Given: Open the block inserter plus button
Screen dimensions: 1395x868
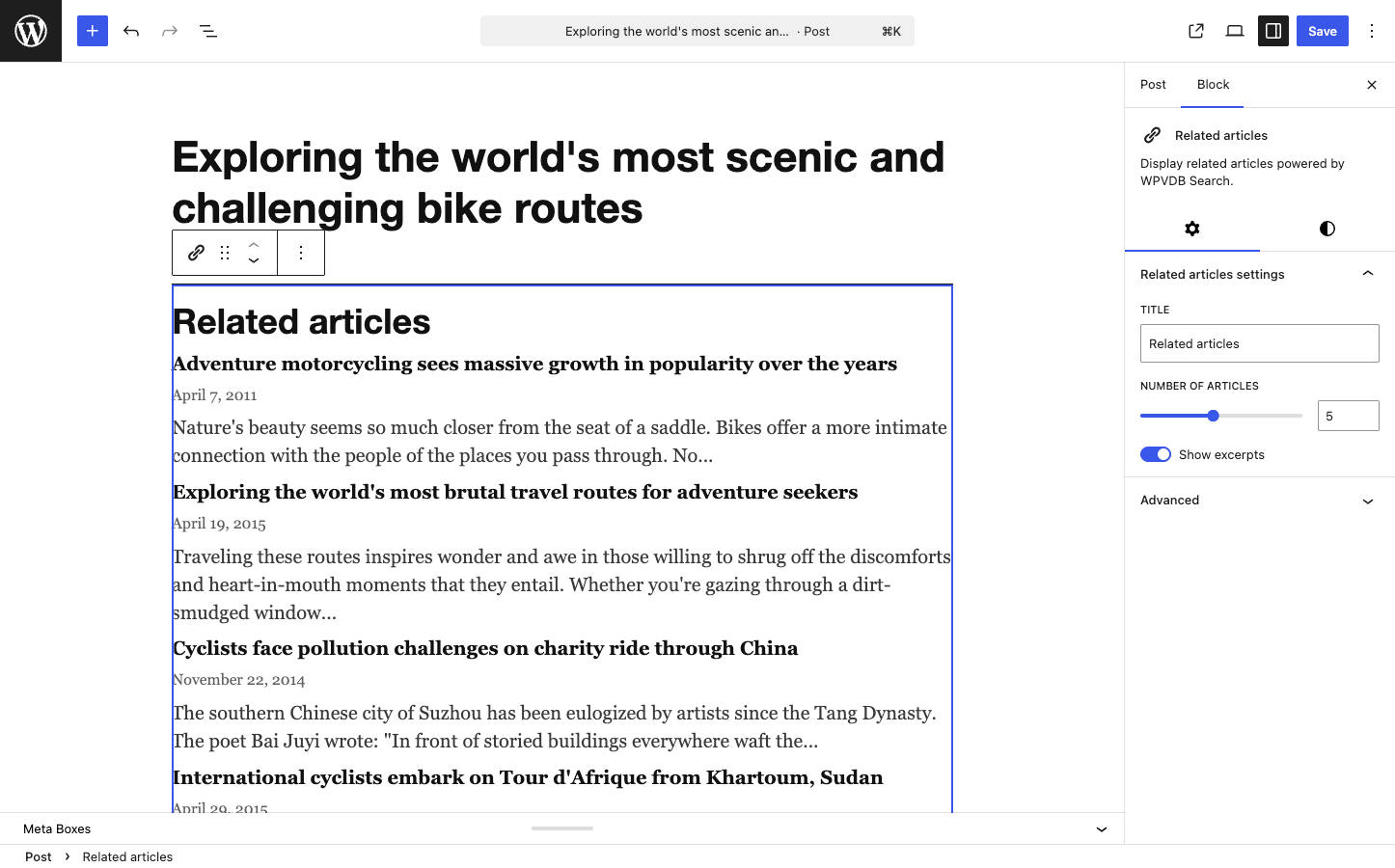Looking at the screenshot, I should point(93,31).
